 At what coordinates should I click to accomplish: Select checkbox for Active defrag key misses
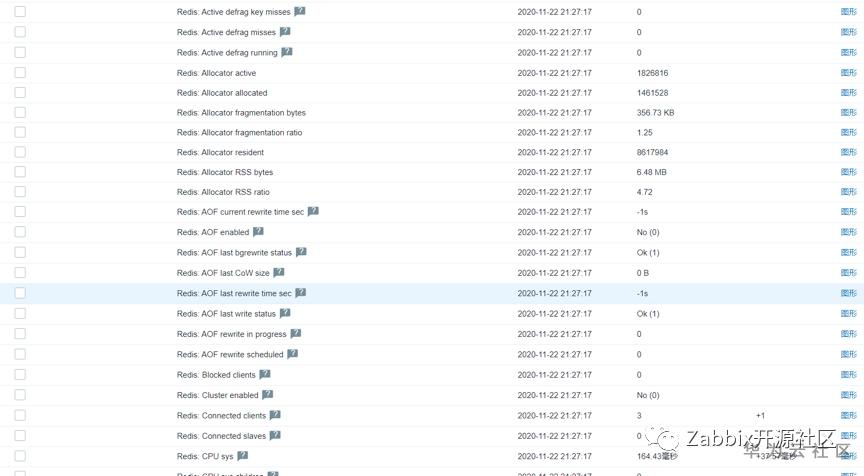[x=20, y=12]
